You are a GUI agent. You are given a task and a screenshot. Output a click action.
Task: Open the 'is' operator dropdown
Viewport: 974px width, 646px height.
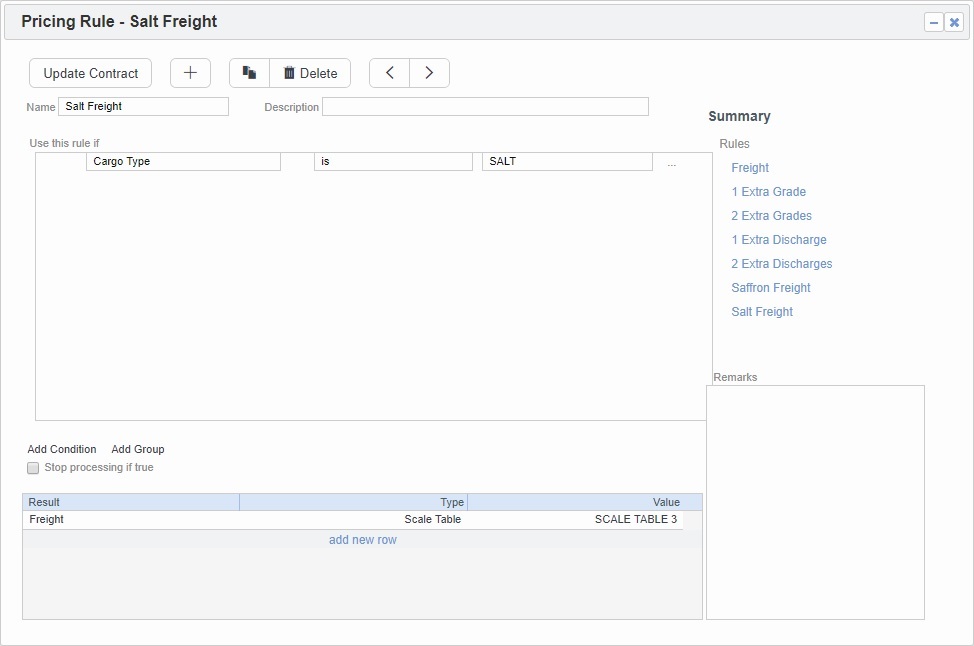tap(393, 162)
